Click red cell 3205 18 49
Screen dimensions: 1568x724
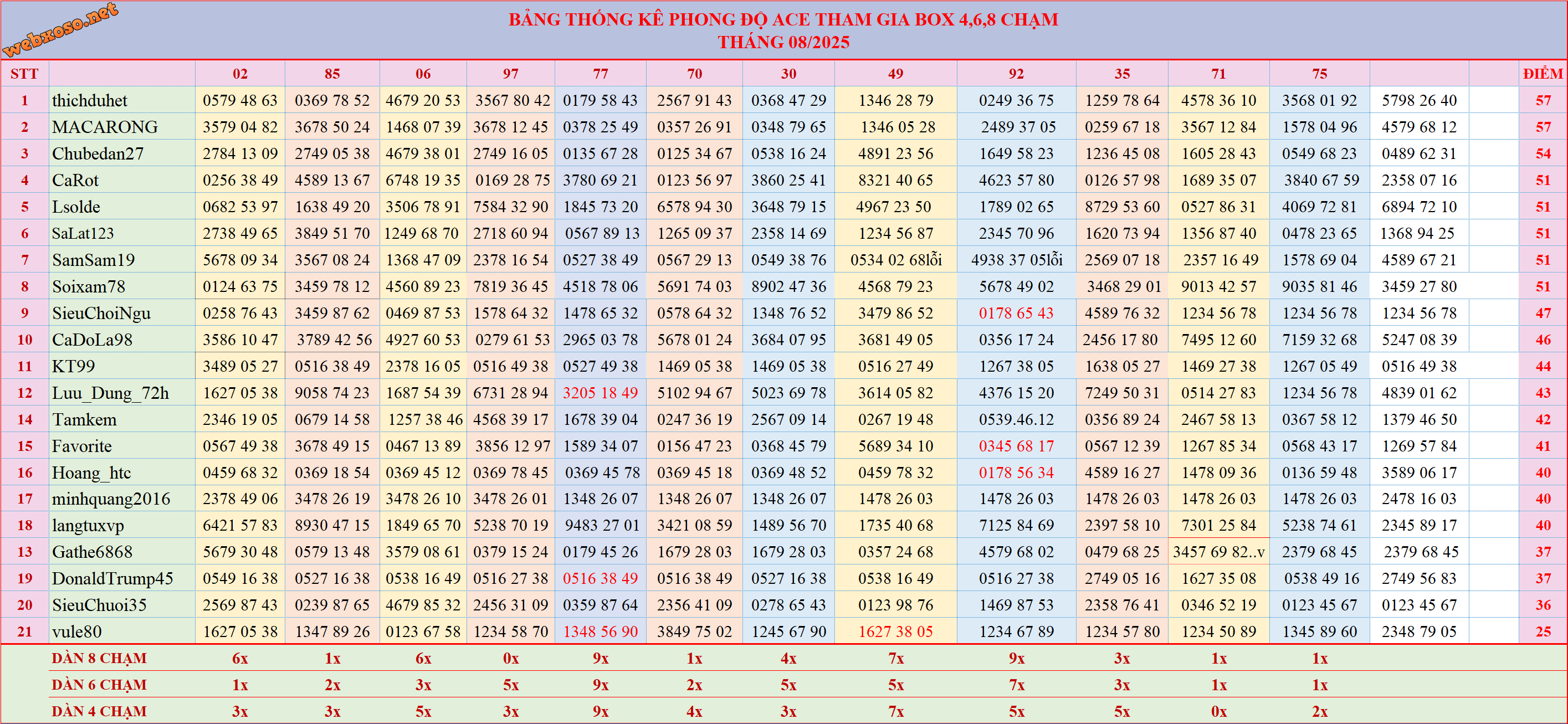(x=600, y=392)
